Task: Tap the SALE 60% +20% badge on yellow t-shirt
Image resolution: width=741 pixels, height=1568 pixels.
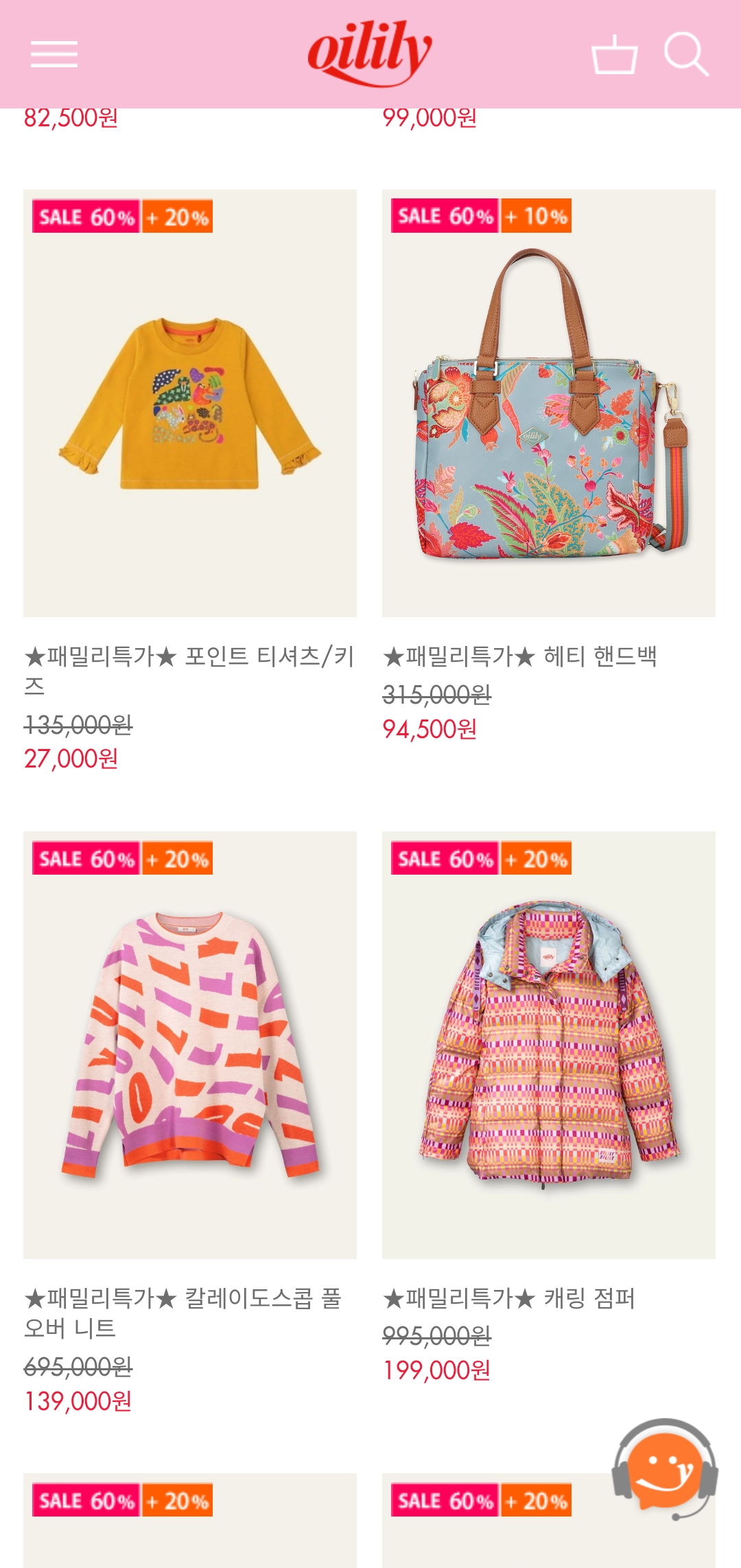Action: 122,216
